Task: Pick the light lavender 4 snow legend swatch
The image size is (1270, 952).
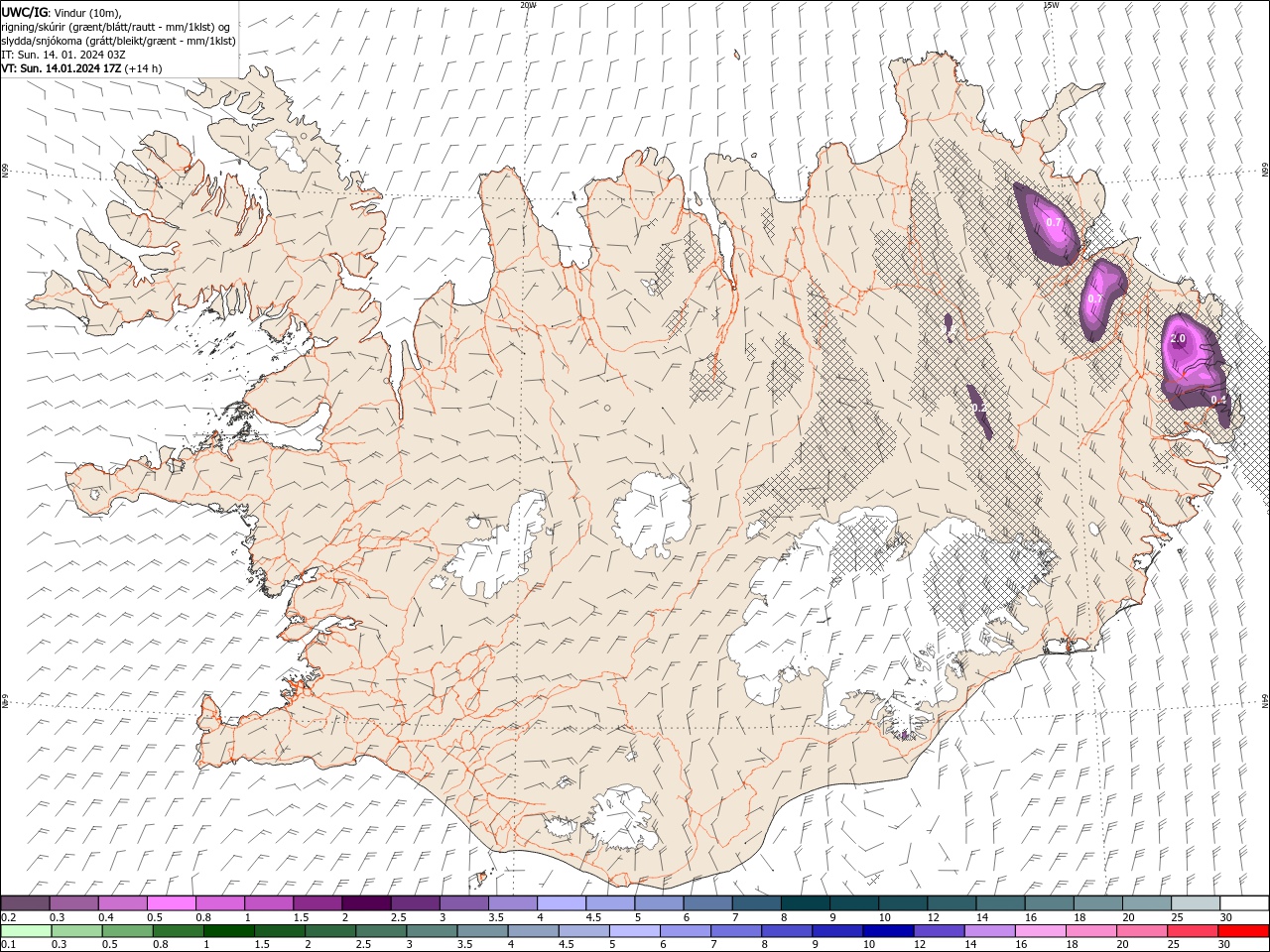Action: pos(562,902)
